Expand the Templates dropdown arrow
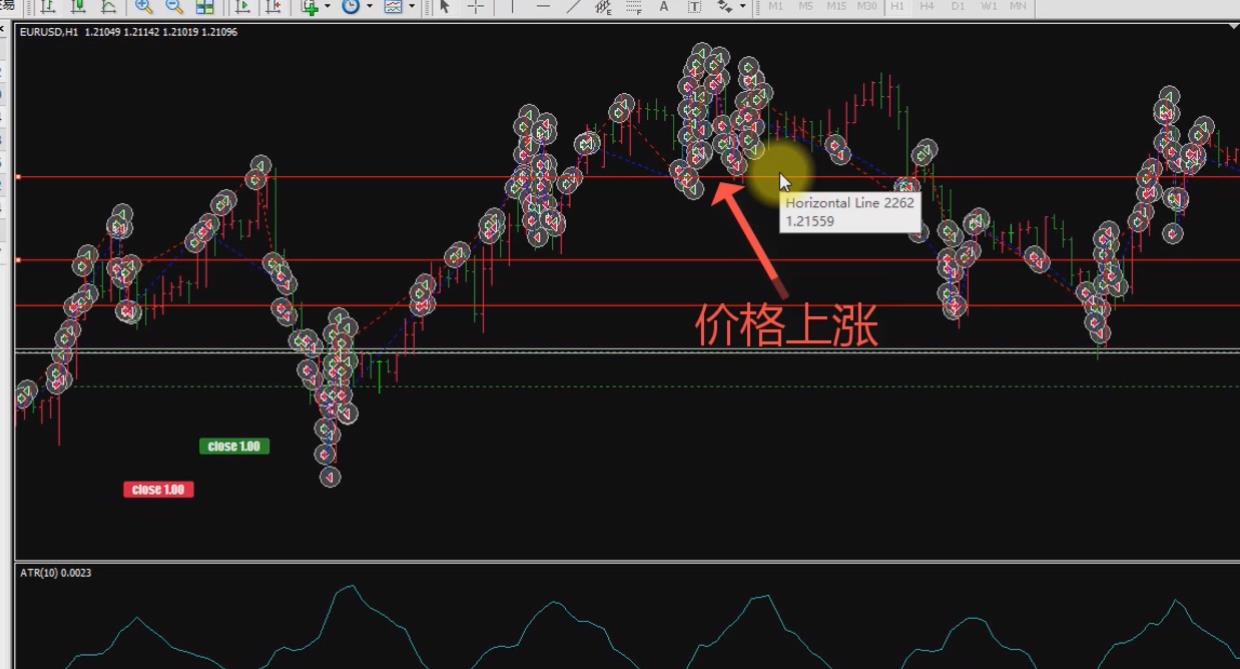The width and height of the screenshot is (1240, 669). point(411,7)
